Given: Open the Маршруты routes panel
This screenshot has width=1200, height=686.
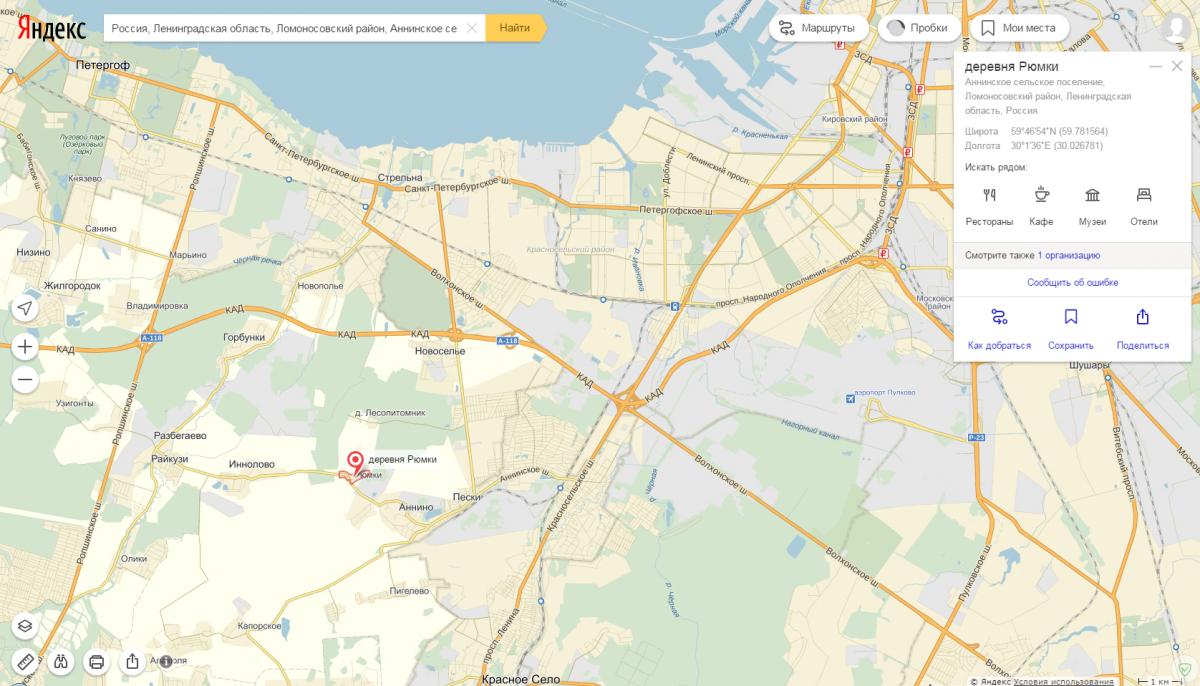Looking at the screenshot, I should tap(818, 28).
